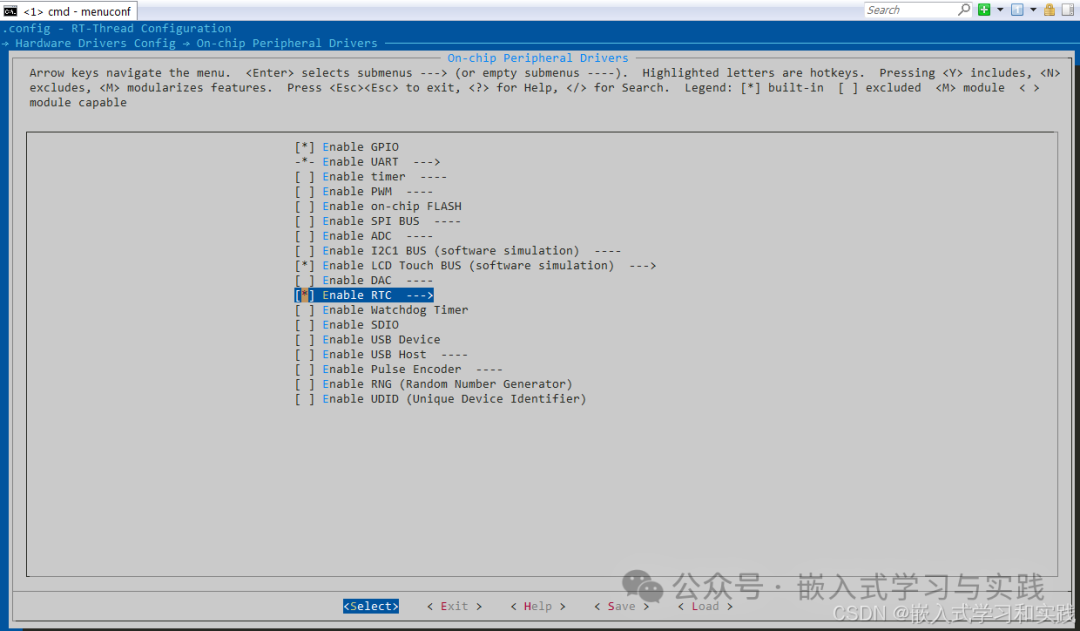
Task: Click the < Save > button
Action: point(621,606)
